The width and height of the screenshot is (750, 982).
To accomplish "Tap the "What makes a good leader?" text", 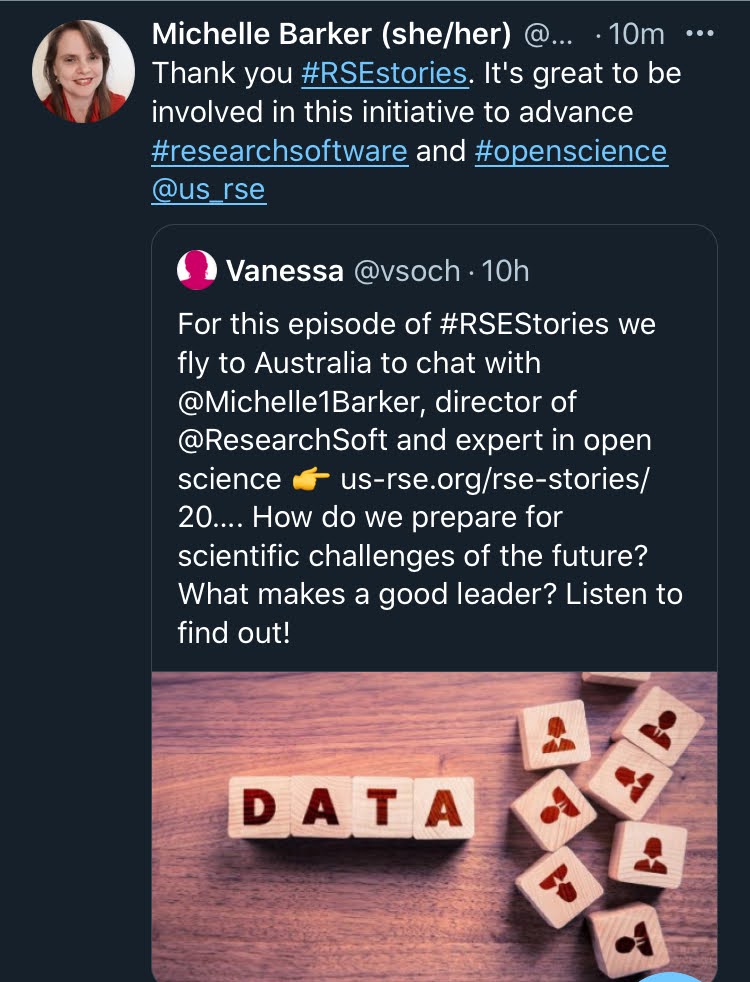I will point(367,594).
